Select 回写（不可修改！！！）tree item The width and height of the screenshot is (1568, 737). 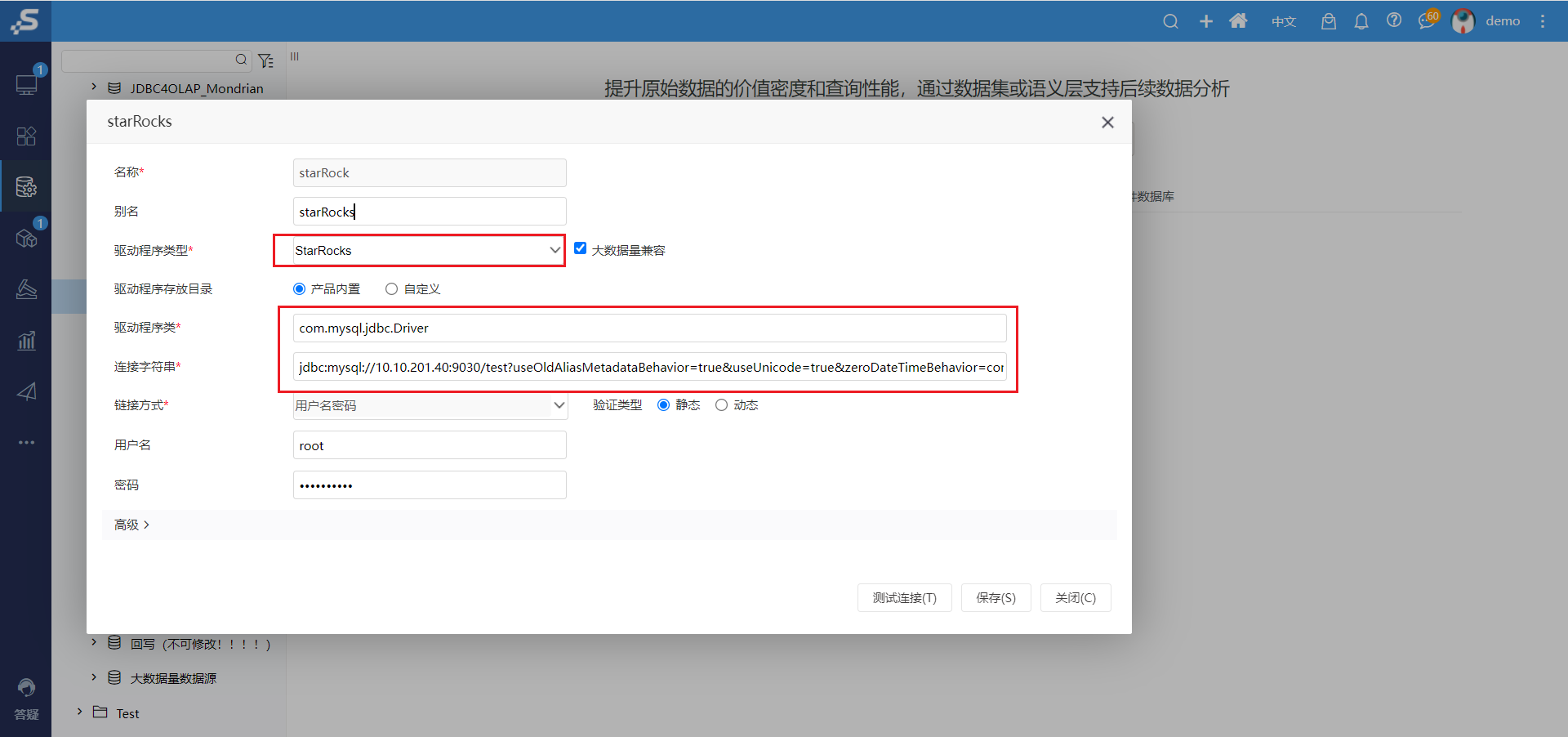point(200,644)
